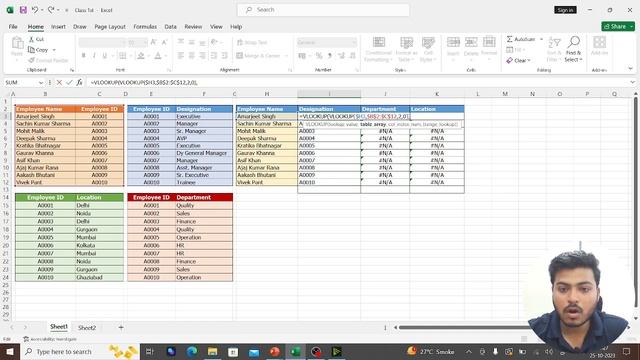This screenshot has height=360, width=640.
Task: Expand the Name Box dropdown
Action: [x=41, y=82]
